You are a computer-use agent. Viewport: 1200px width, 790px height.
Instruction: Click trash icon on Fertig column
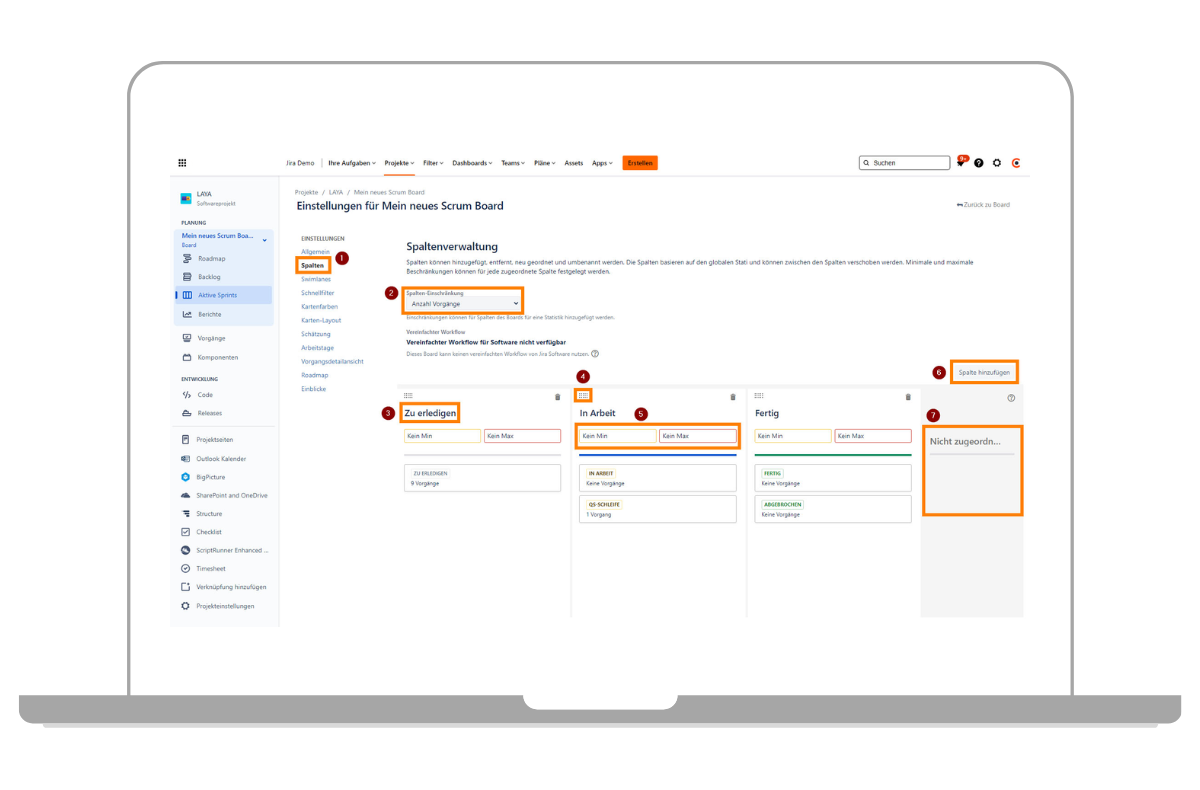pos(908,397)
